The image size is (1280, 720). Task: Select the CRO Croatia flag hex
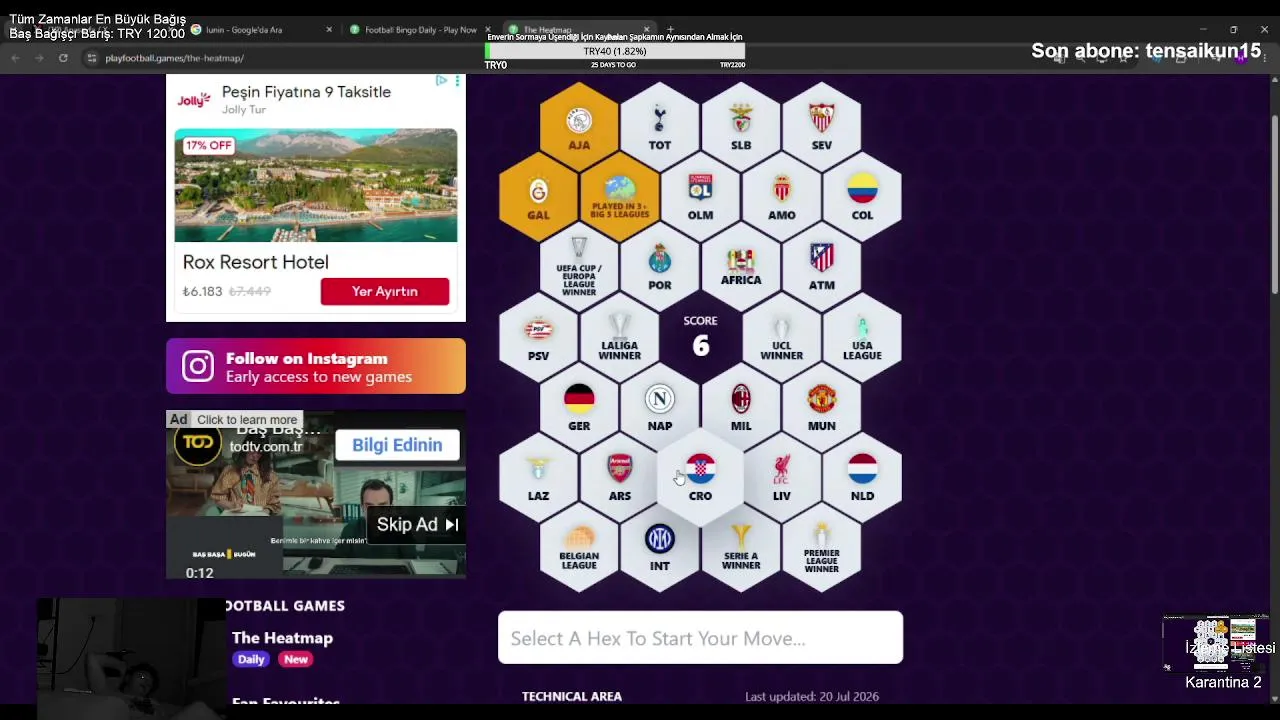click(x=701, y=477)
